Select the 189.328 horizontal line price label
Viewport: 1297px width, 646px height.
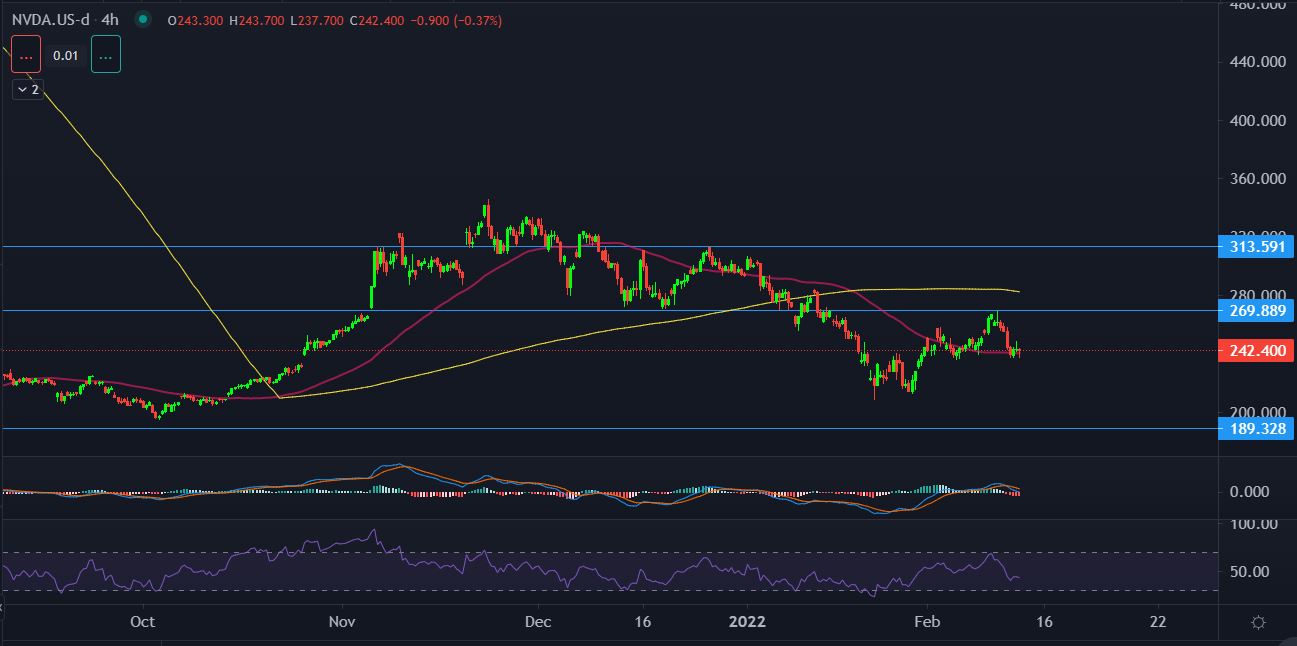1255,428
